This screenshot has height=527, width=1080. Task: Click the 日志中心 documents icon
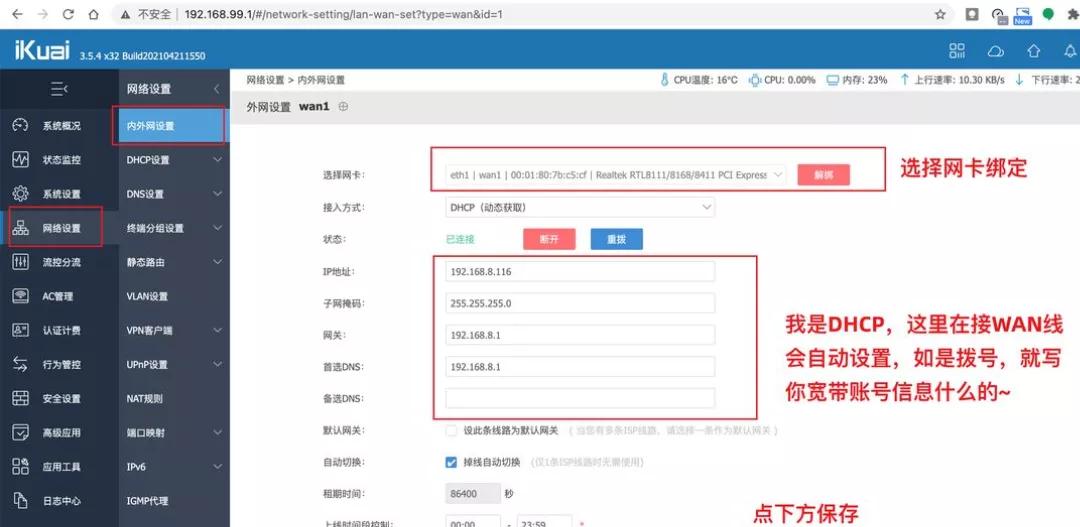[21, 500]
